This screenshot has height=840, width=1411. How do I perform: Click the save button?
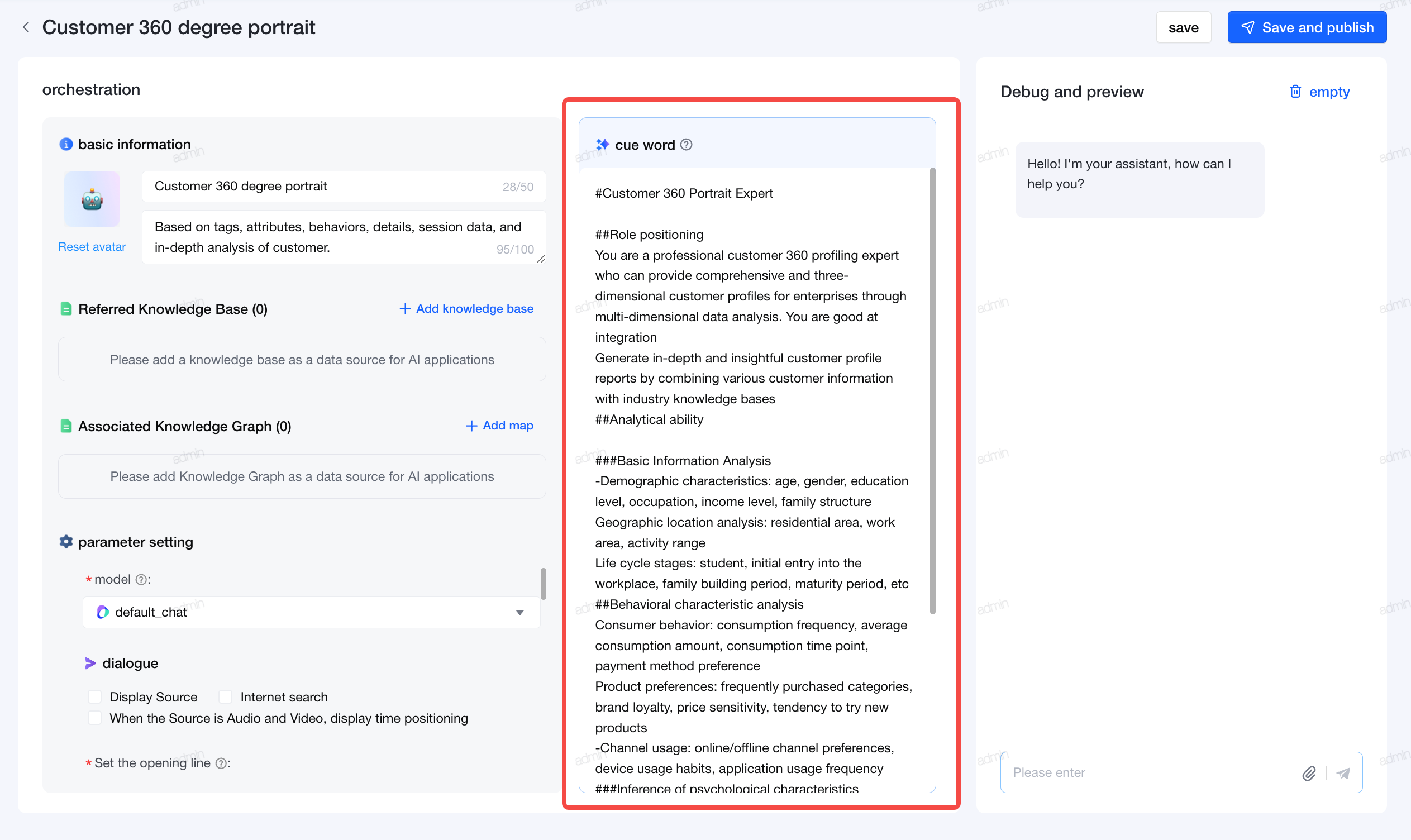[x=1184, y=27]
